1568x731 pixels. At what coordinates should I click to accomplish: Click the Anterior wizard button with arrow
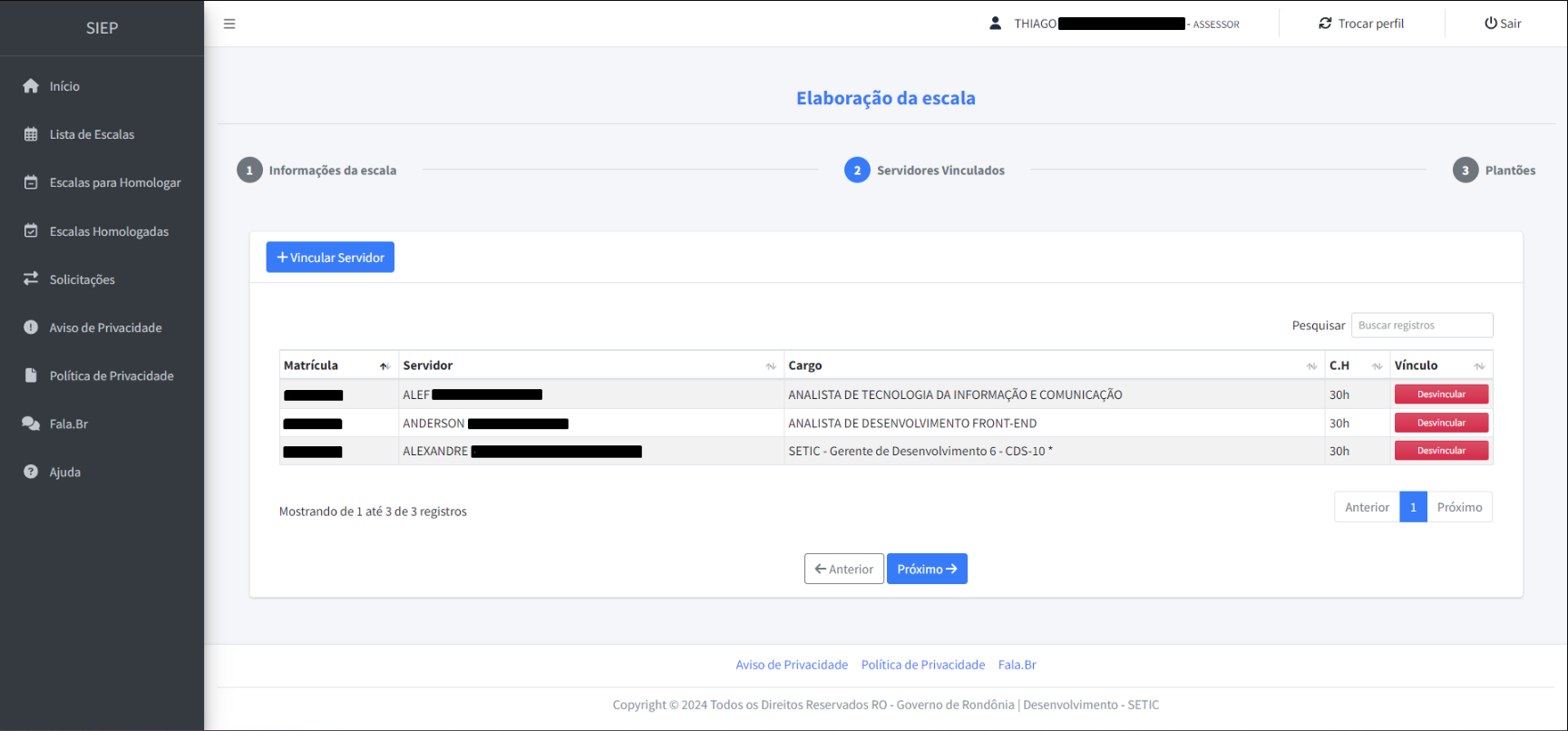click(843, 569)
